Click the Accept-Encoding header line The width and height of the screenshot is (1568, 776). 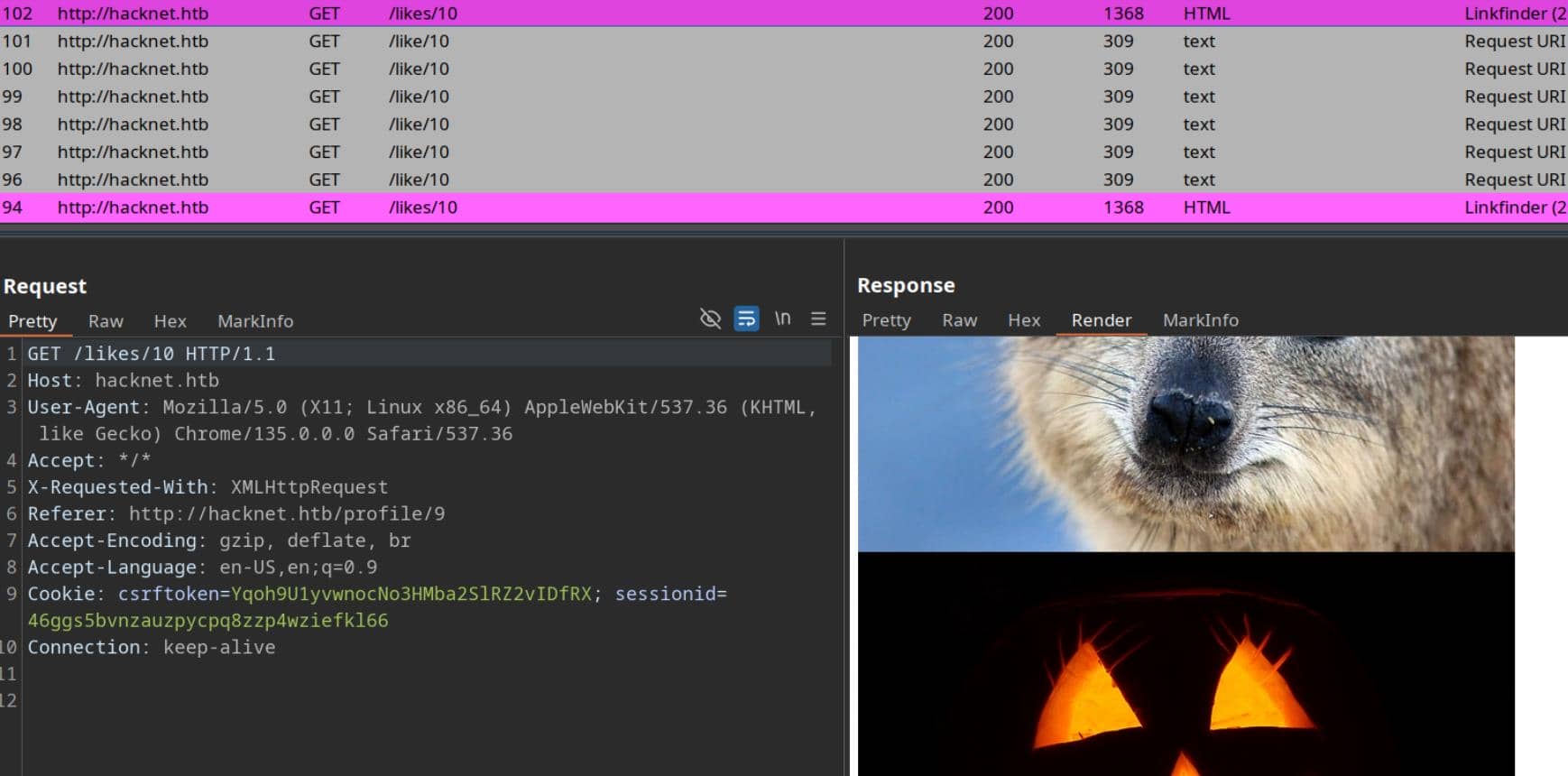(x=219, y=540)
